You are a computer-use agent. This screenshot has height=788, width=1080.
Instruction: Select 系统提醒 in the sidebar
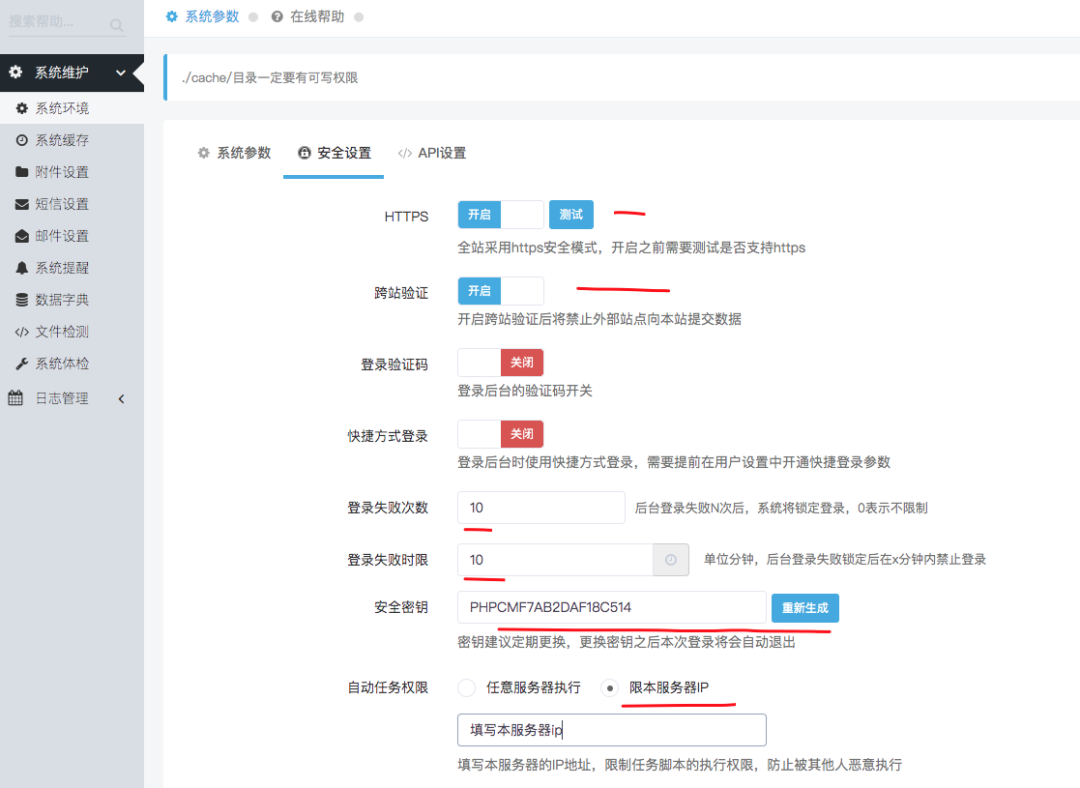pyautogui.click(x=55, y=268)
